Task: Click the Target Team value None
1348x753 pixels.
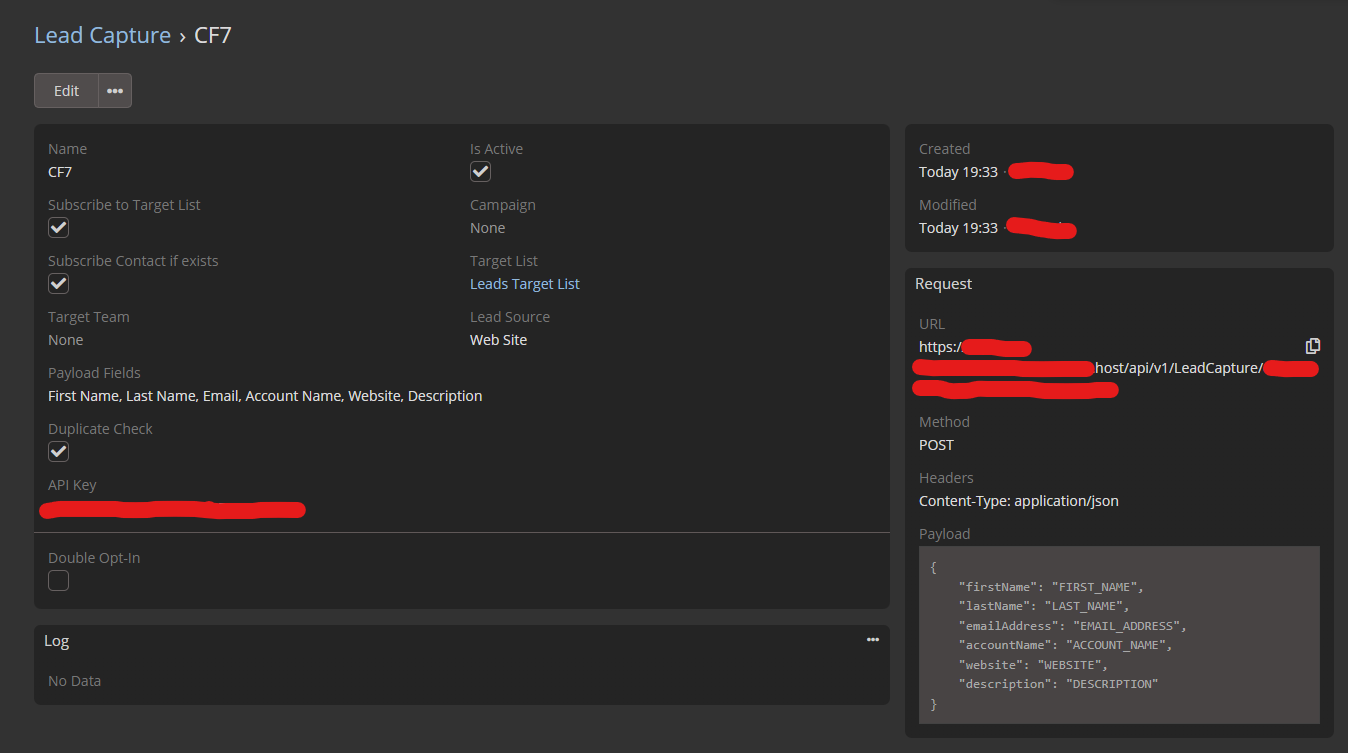Action: tap(66, 340)
